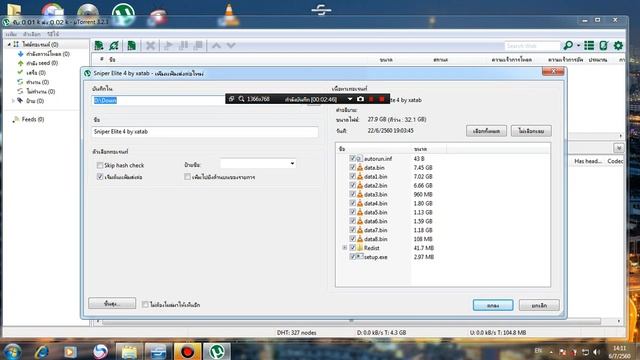640x360 pixels.
Task: Click the Cancel button in dialog
Action: pos(539,305)
